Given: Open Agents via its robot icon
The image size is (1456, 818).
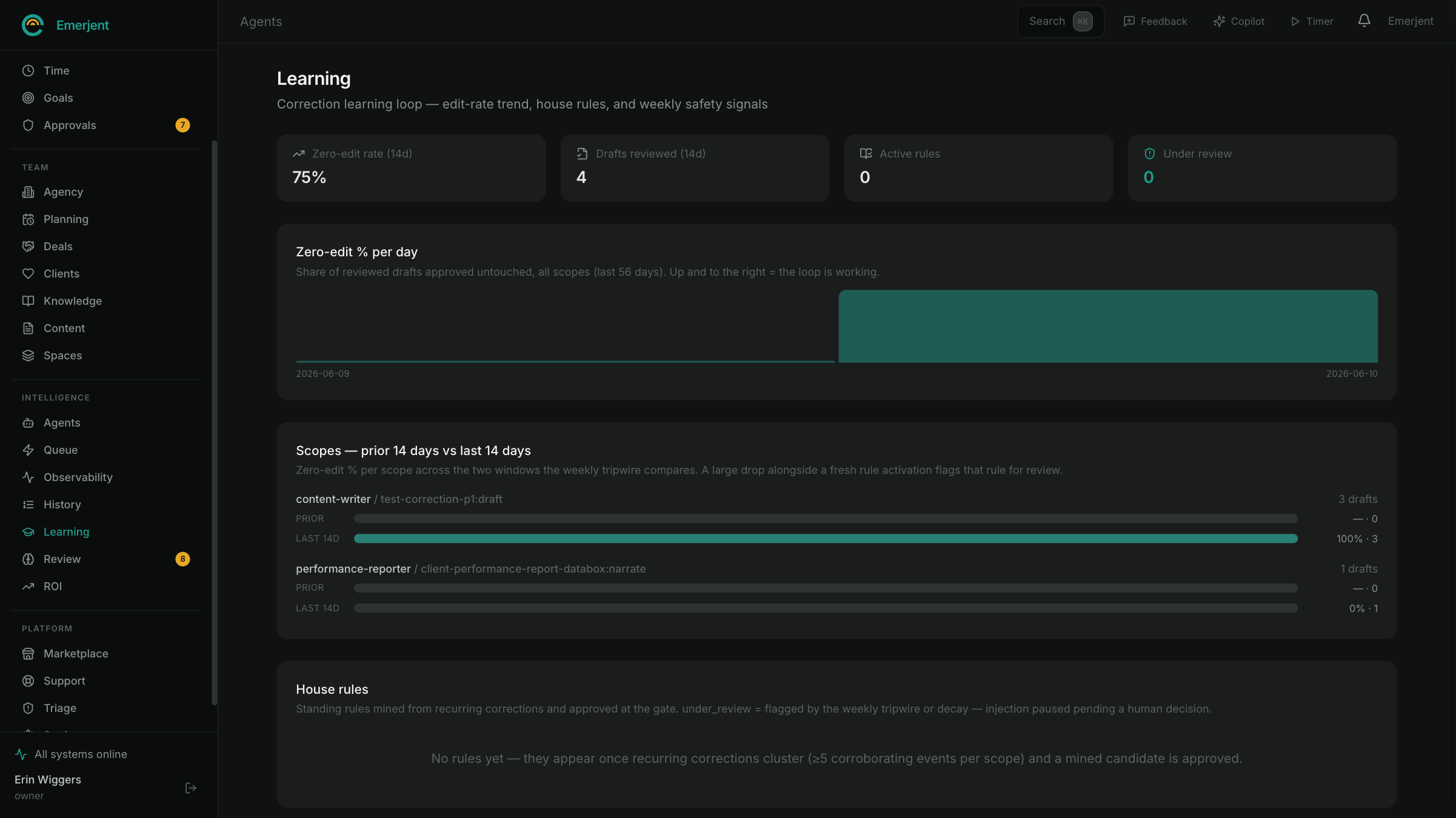Looking at the screenshot, I should coord(28,422).
